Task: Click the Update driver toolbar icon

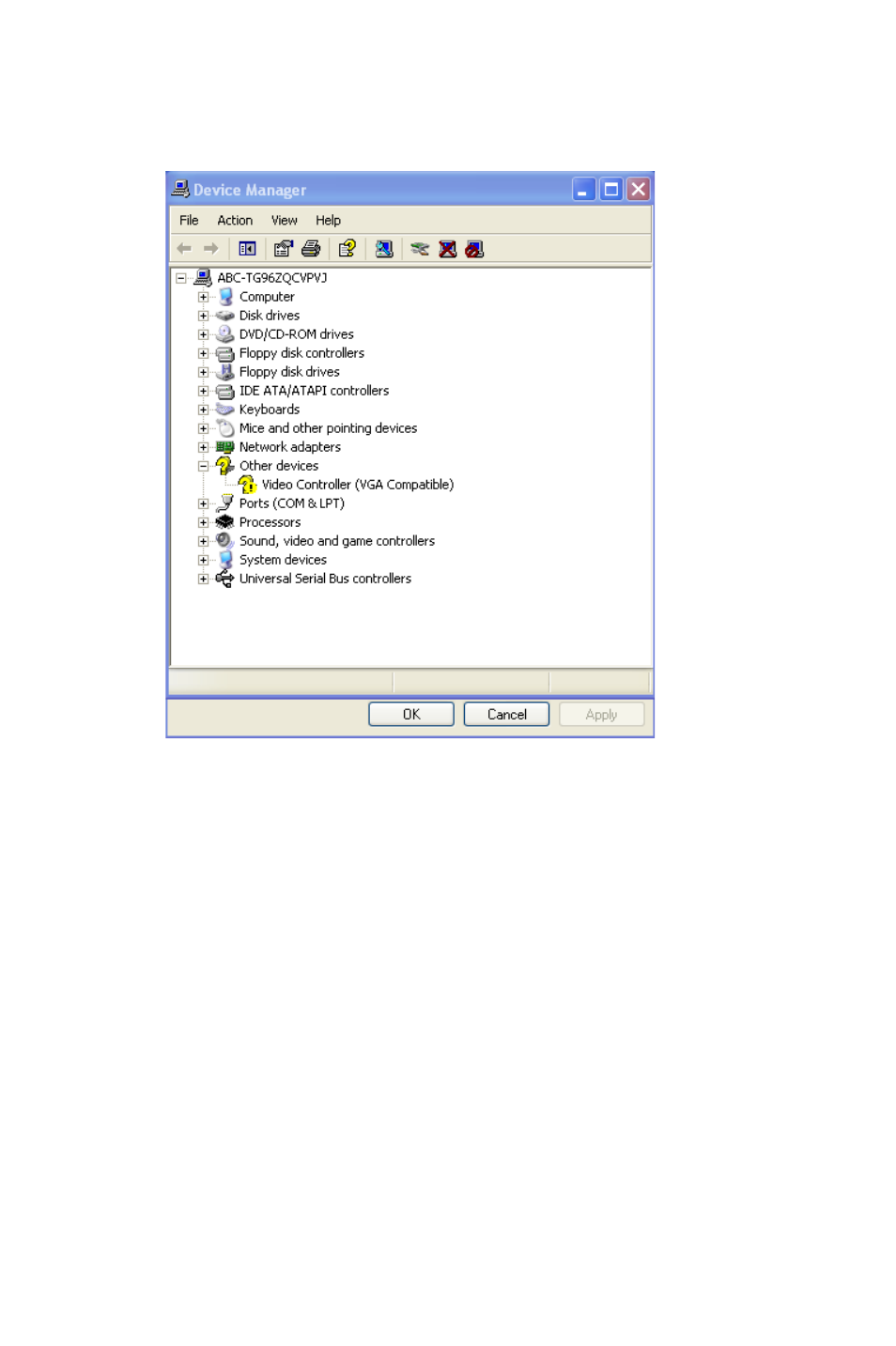Action: tap(420, 249)
